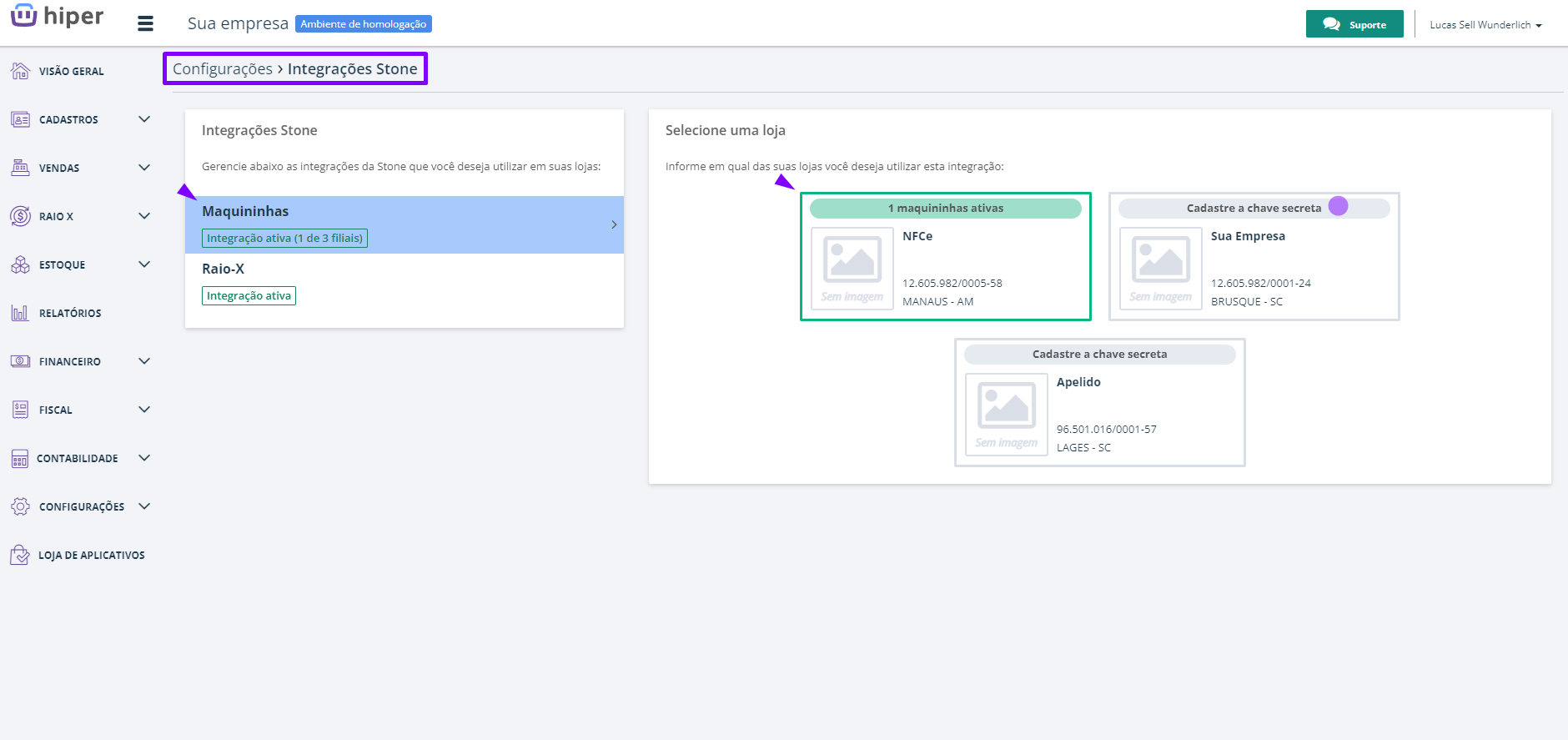Click Integrações Stone in the breadcrumb
This screenshot has width=1568, height=740.
[x=352, y=68]
